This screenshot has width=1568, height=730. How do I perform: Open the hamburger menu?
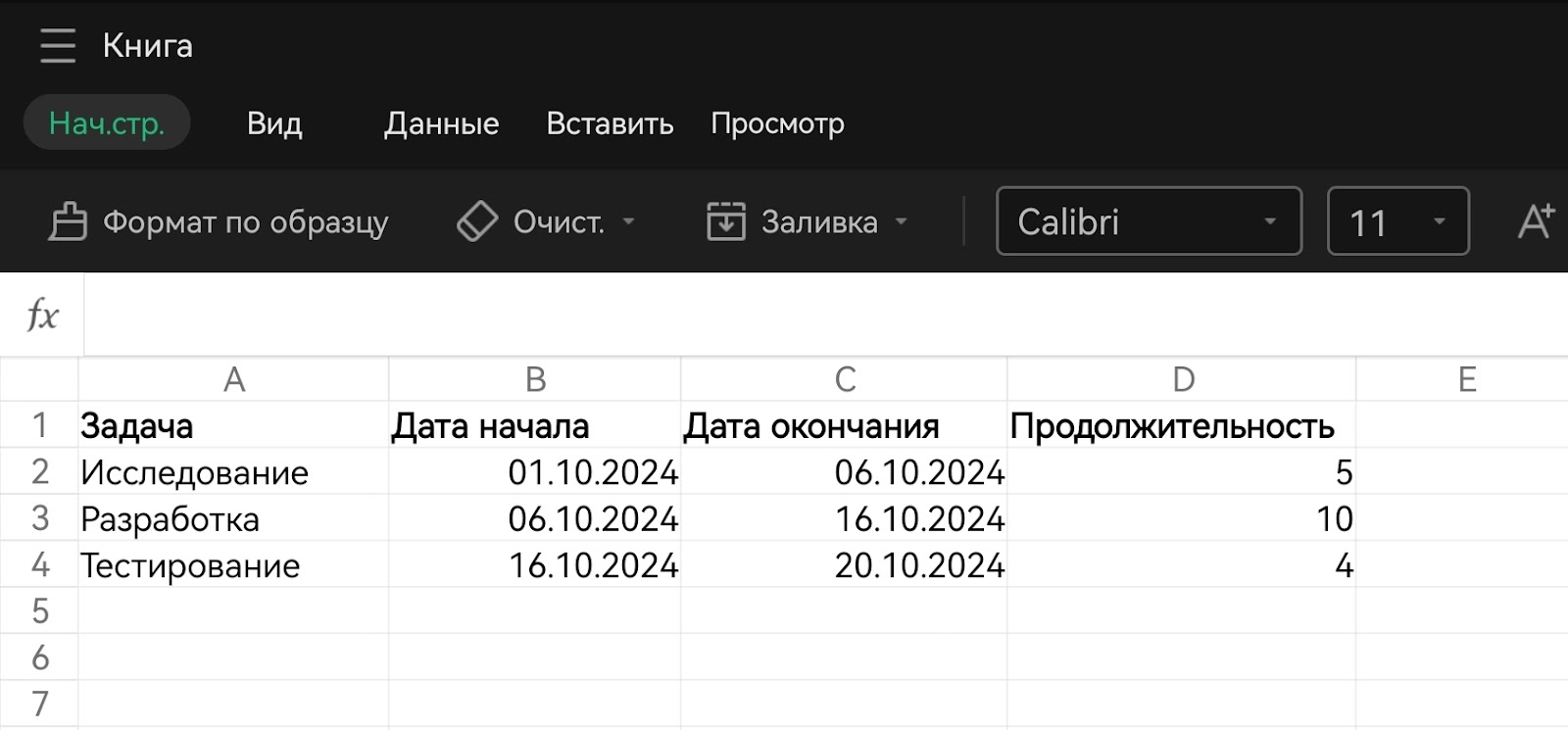58,46
